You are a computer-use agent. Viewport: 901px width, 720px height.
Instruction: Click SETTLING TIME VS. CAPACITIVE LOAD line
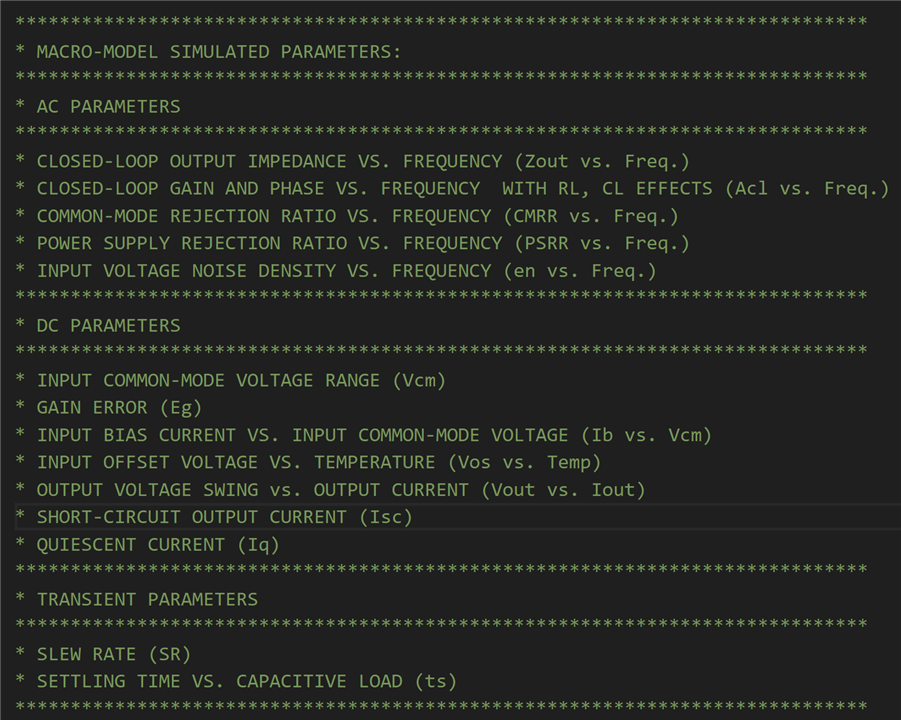click(236, 682)
